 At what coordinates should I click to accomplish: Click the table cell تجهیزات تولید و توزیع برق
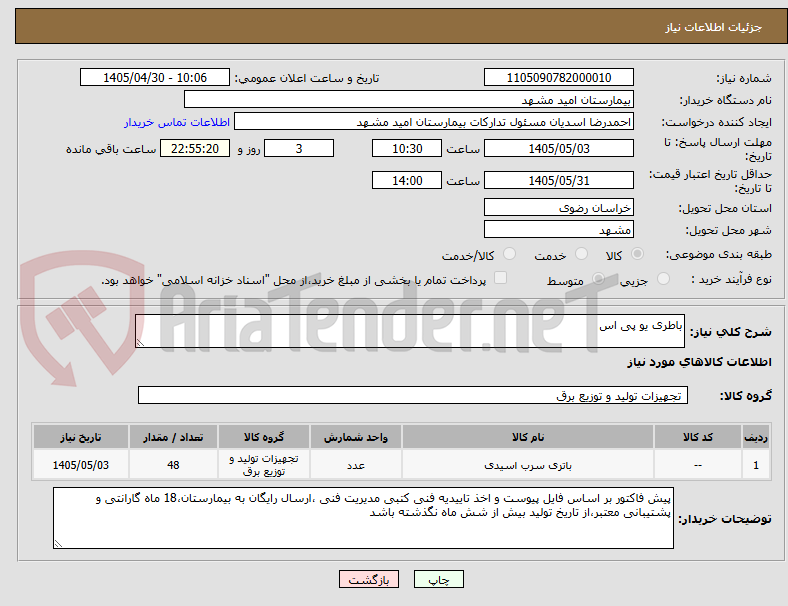coord(264,465)
